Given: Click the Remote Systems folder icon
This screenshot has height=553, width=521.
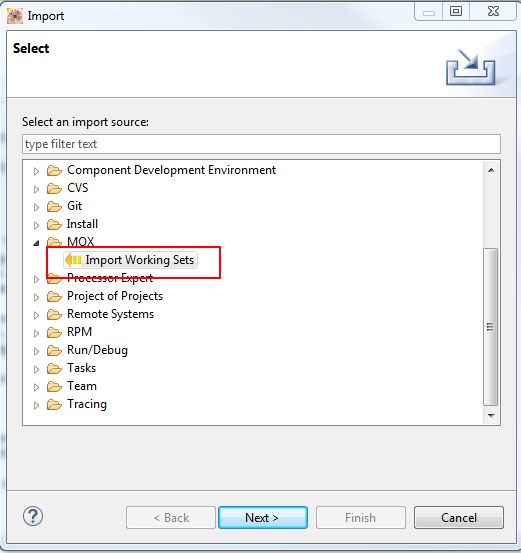Looking at the screenshot, I should pos(54,315).
